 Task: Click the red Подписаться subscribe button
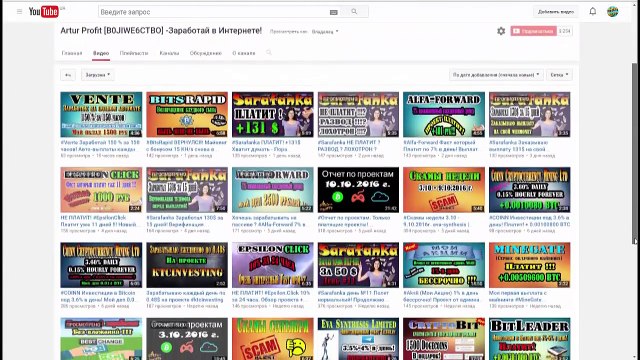[533, 31]
